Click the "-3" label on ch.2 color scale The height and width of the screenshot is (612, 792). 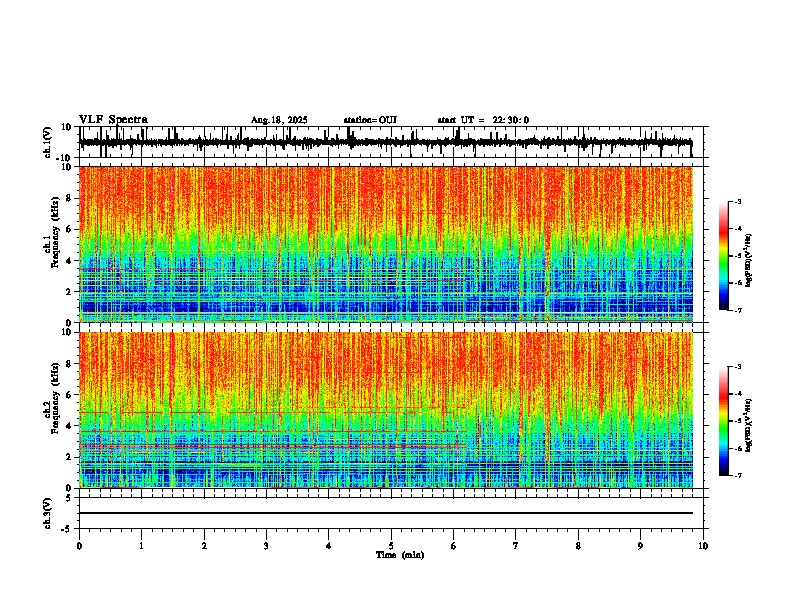click(737, 367)
